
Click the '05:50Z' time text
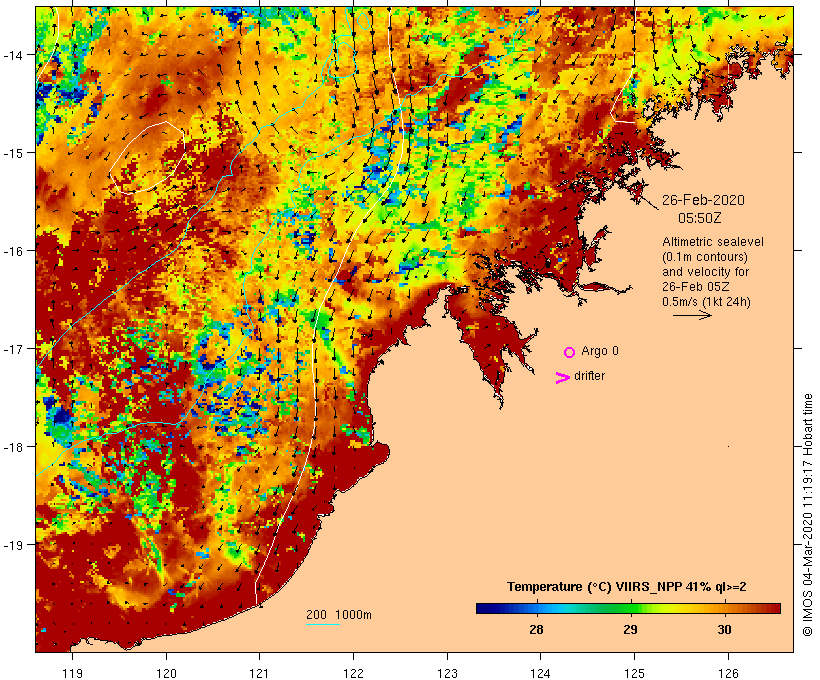pyautogui.click(x=700, y=218)
